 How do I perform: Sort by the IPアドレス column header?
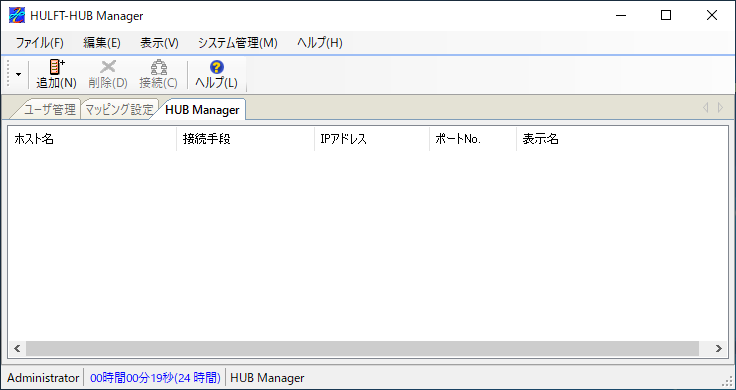(372, 139)
